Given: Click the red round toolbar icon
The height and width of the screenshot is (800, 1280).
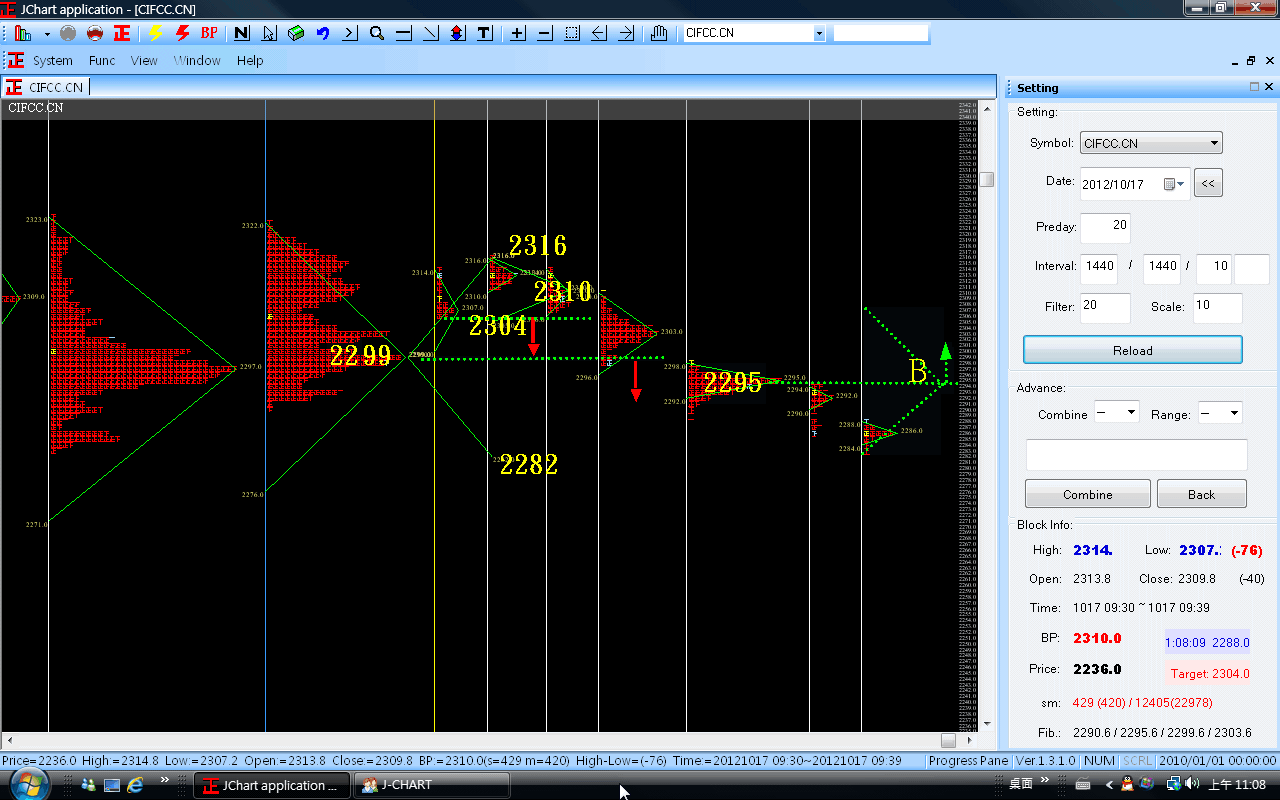Looking at the screenshot, I should tap(95, 33).
